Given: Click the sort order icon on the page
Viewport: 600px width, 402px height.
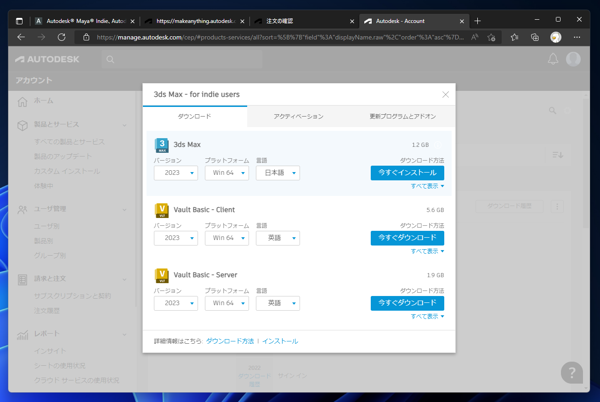Looking at the screenshot, I should click(558, 155).
